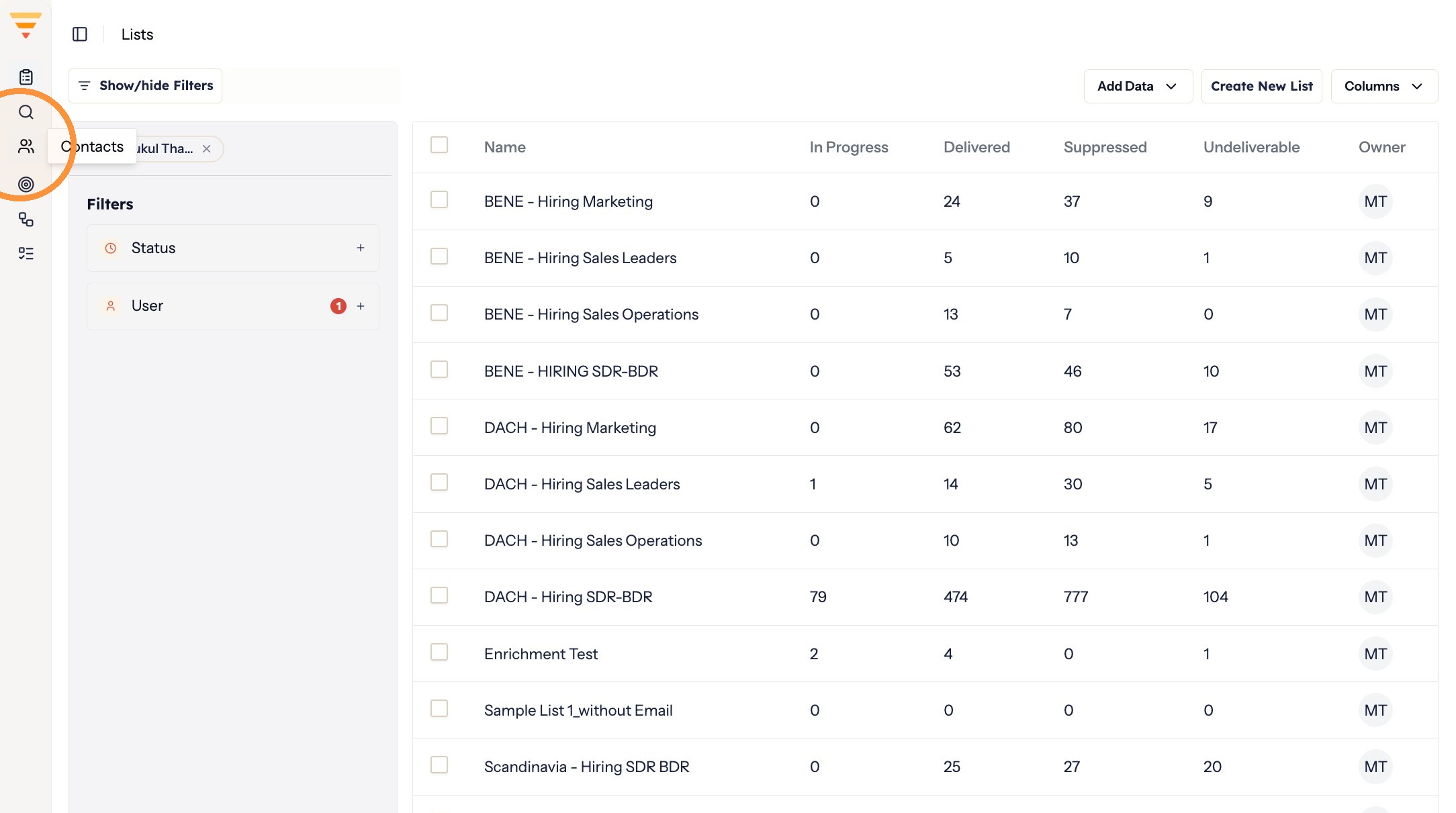Click delivered count 474 for DACH SDR-BDR

(955, 597)
